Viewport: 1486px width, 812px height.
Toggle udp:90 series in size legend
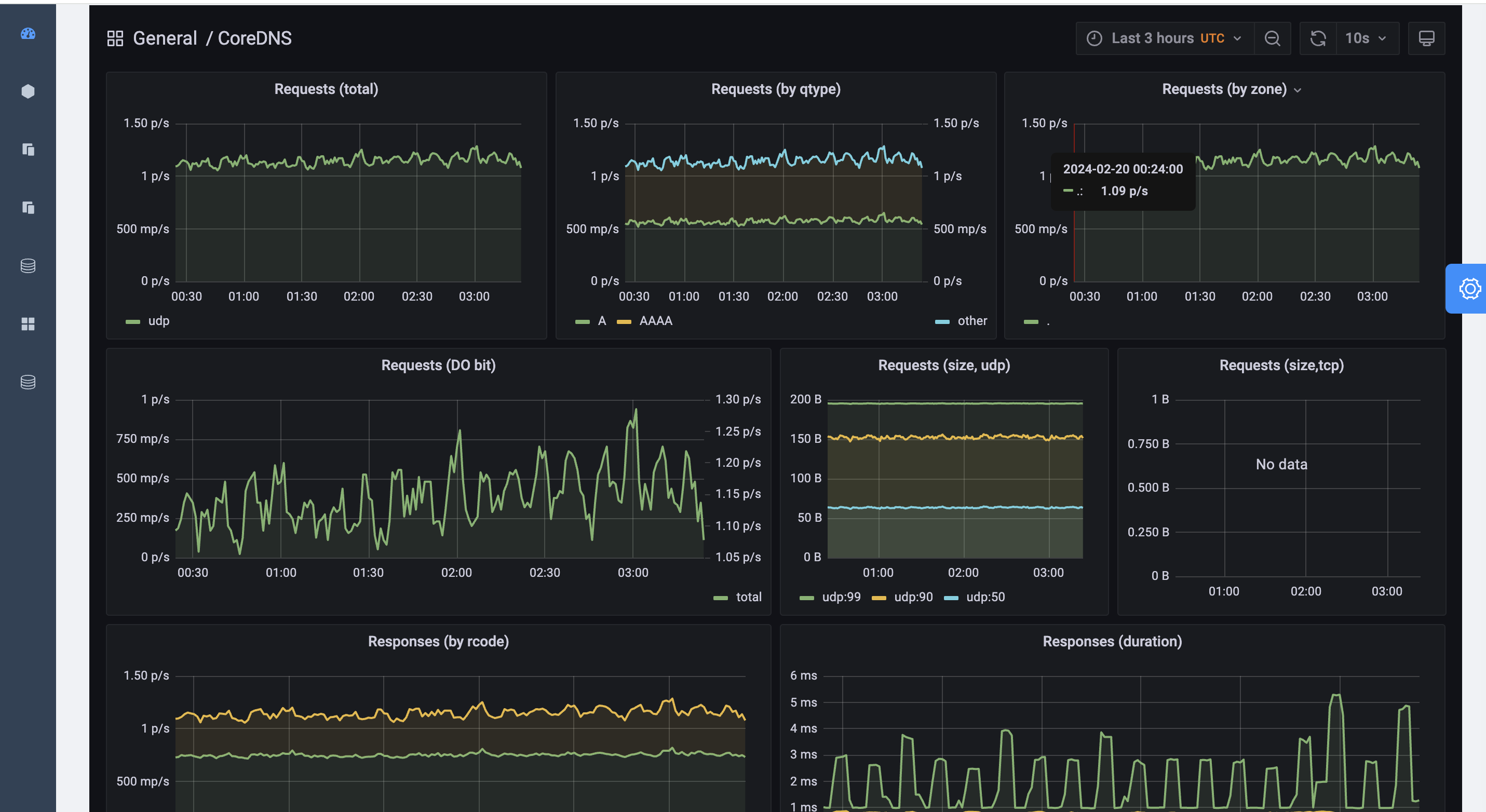point(913,597)
